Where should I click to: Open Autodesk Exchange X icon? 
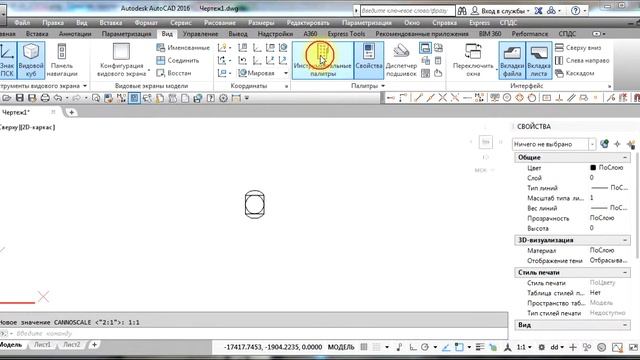tap(538, 11)
